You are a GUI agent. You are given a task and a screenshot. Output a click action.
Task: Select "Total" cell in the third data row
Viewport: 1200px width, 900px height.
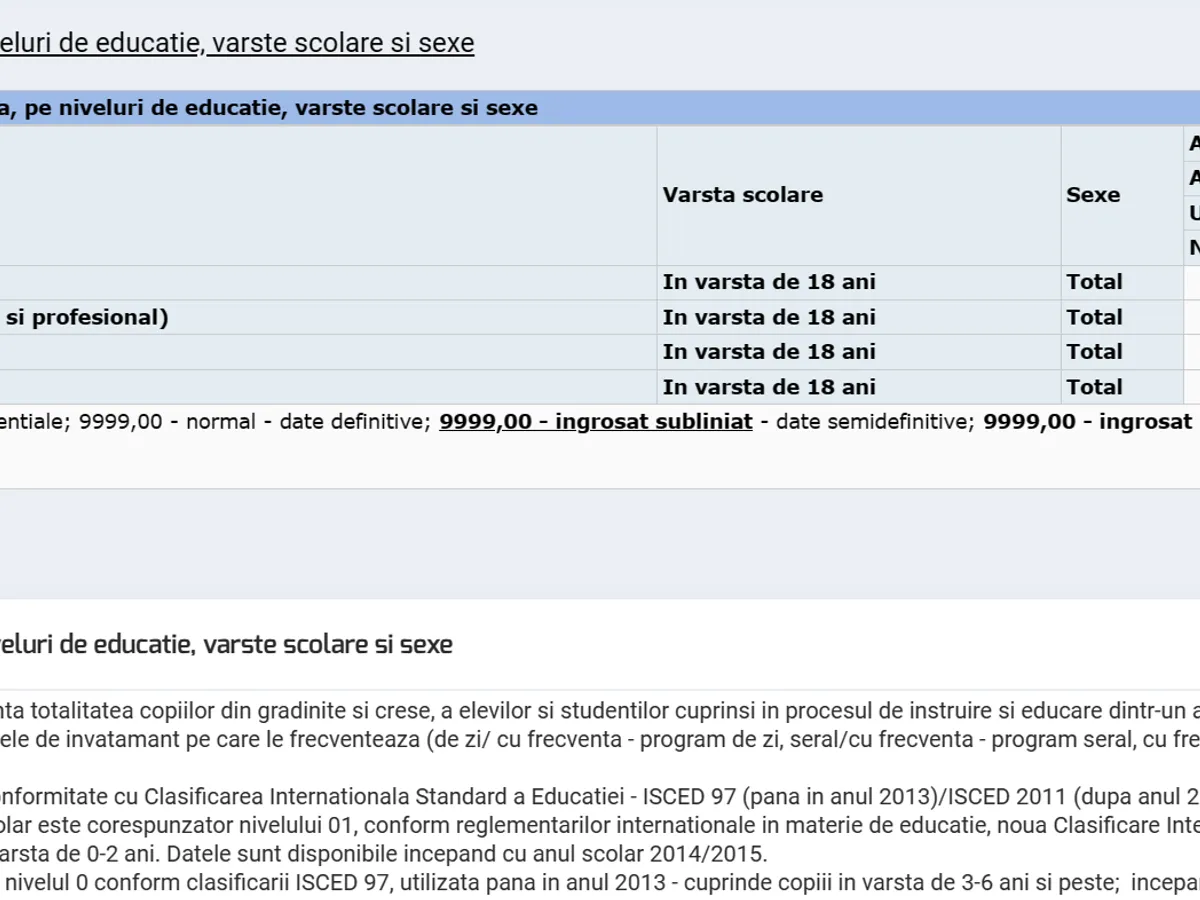[1094, 352]
